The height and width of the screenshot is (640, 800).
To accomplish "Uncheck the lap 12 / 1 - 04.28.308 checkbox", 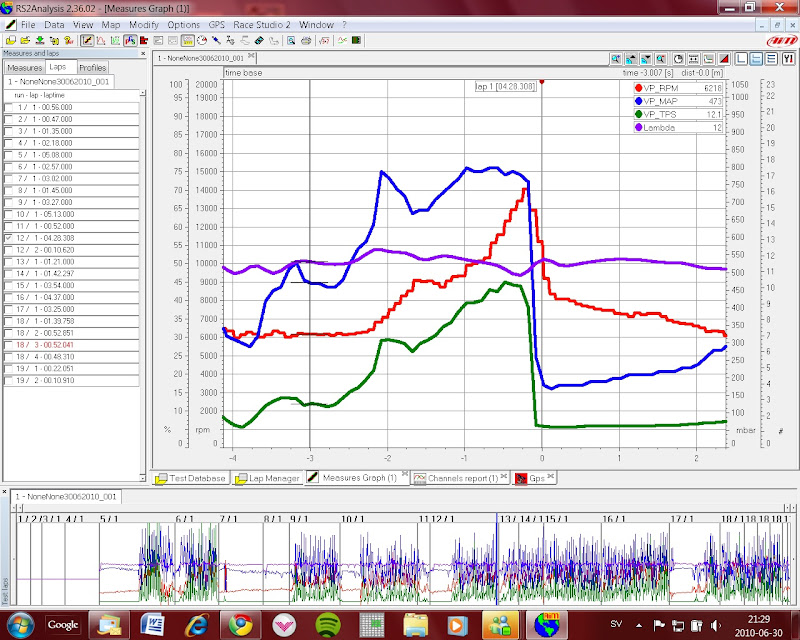I will (x=9, y=238).
